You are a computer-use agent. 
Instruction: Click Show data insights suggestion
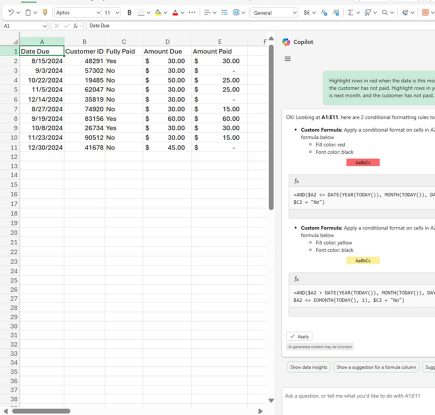(x=309, y=367)
